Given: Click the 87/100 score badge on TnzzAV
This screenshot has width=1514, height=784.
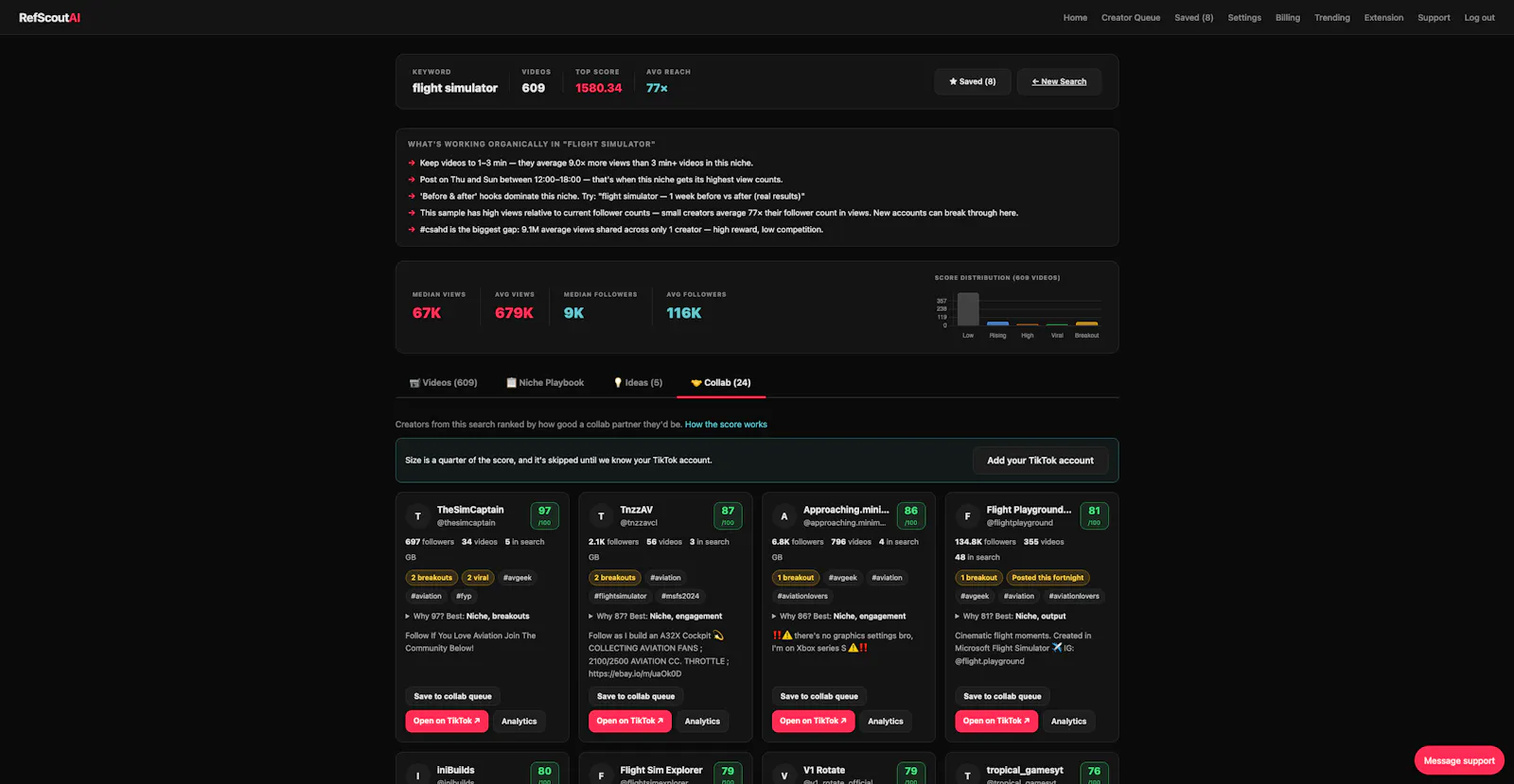Looking at the screenshot, I should click(728, 515).
